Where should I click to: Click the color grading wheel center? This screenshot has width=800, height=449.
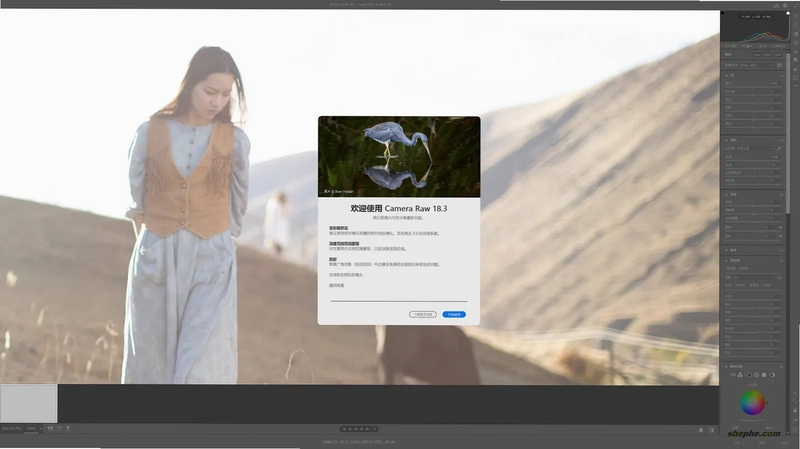coord(753,403)
